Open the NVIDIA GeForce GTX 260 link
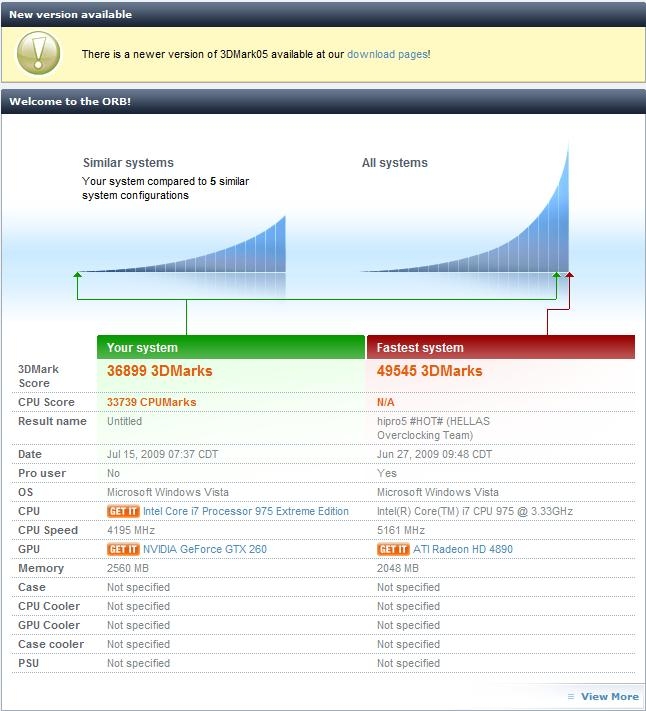This screenshot has height=711, width=646. pyautogui.click(x=205, y=550)
